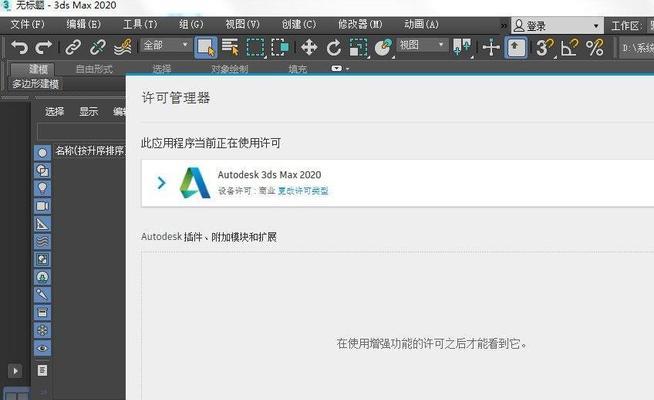Choose the Rectangular Selection Region tool
The image size is (654, 400).
pos(255,47)
